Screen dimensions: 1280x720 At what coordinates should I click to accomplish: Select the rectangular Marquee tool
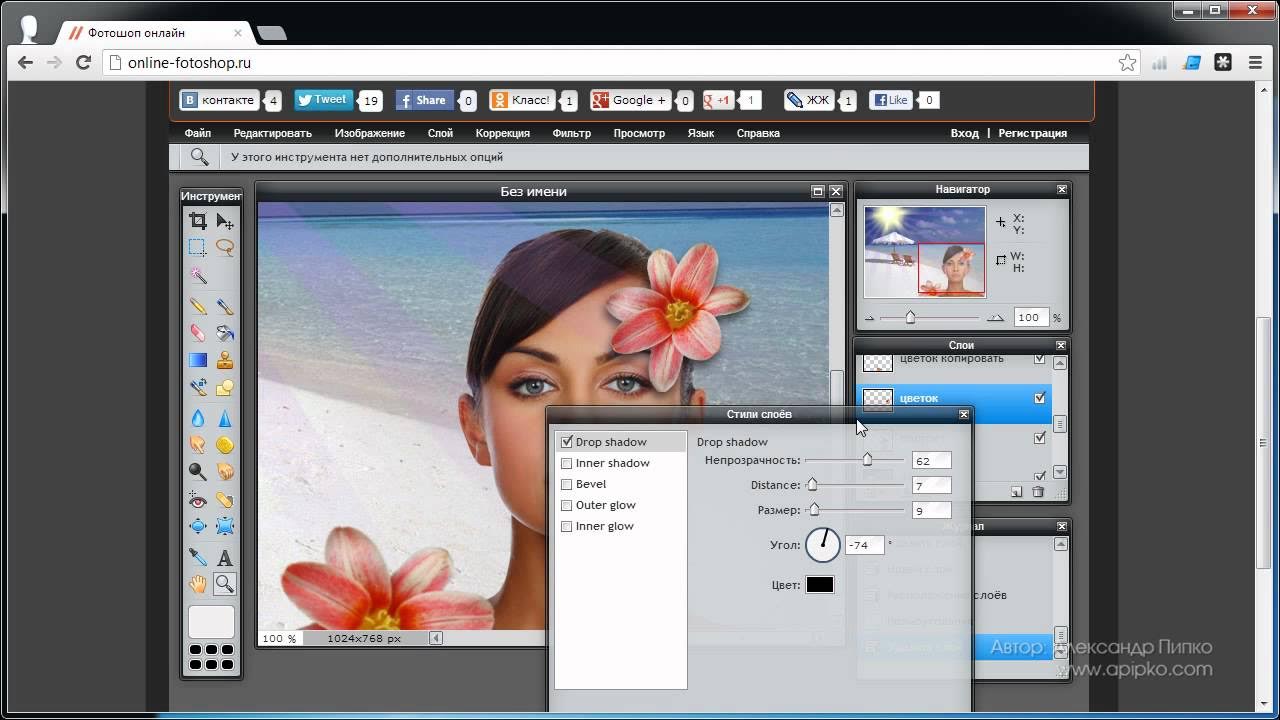198,248
